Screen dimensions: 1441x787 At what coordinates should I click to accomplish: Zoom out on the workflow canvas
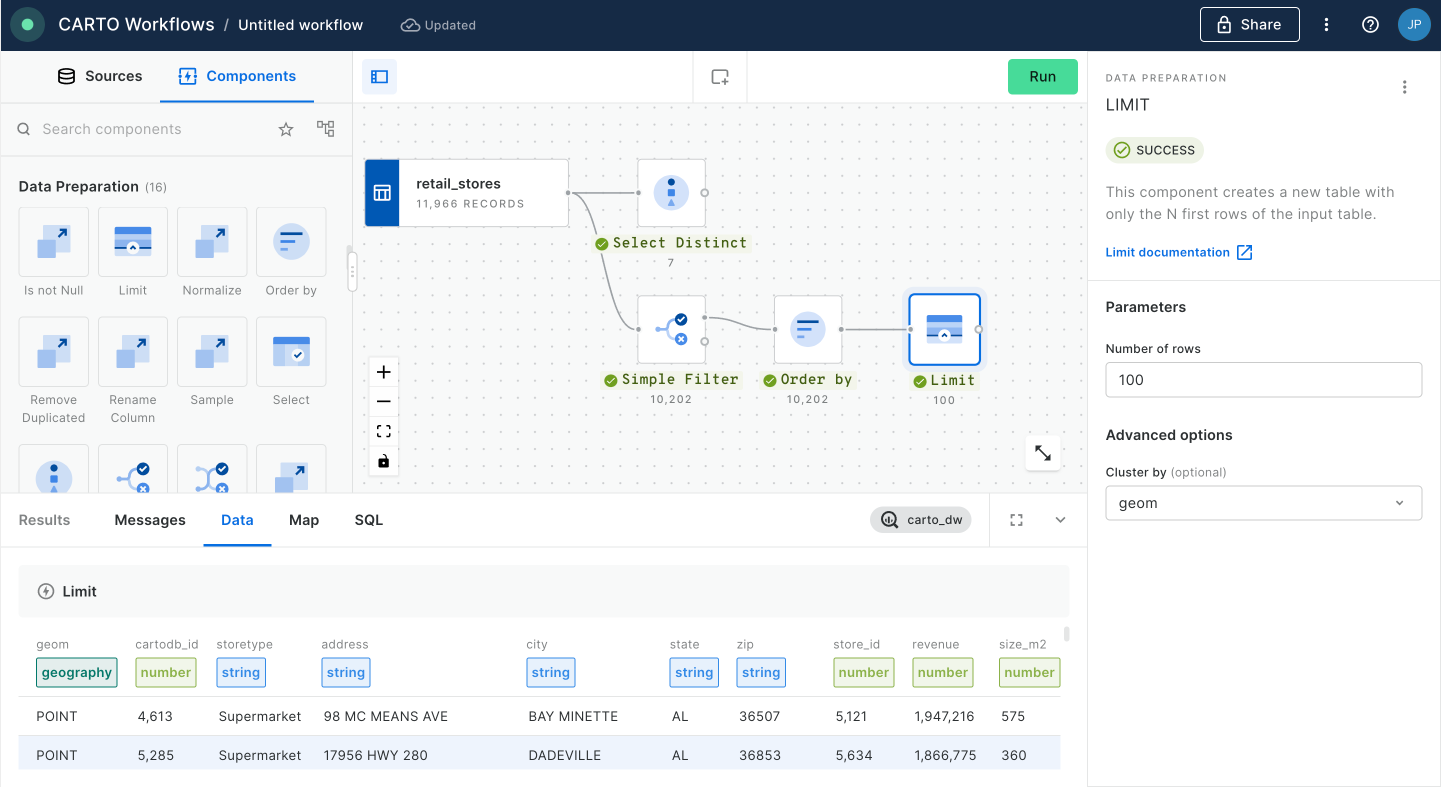(383, 402)
